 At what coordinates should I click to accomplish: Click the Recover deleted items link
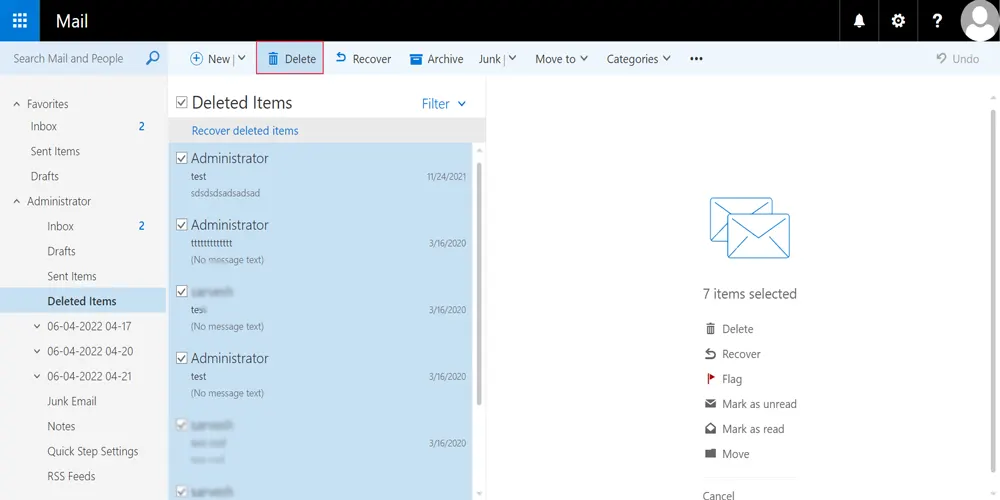pyautogui.click(x=245, y=131)
